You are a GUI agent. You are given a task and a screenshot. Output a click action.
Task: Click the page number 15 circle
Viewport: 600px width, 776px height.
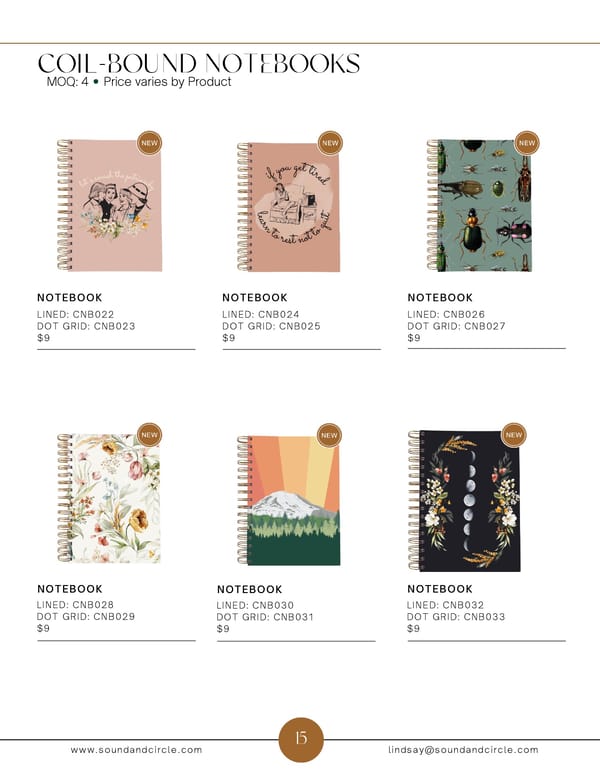pyautogui.click(x=301, y=739)
